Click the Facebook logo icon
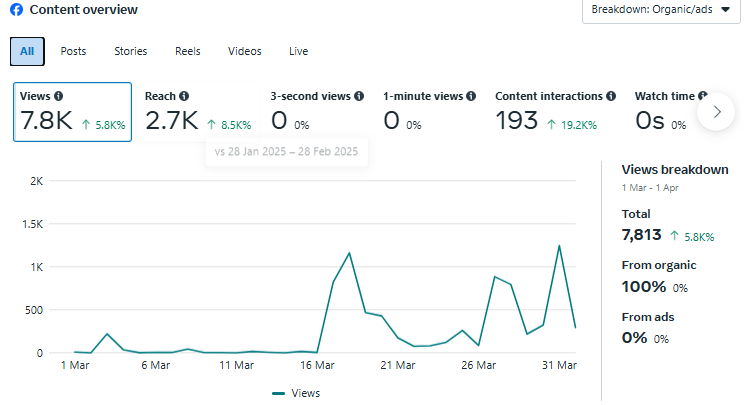 [x=16, y=10]
